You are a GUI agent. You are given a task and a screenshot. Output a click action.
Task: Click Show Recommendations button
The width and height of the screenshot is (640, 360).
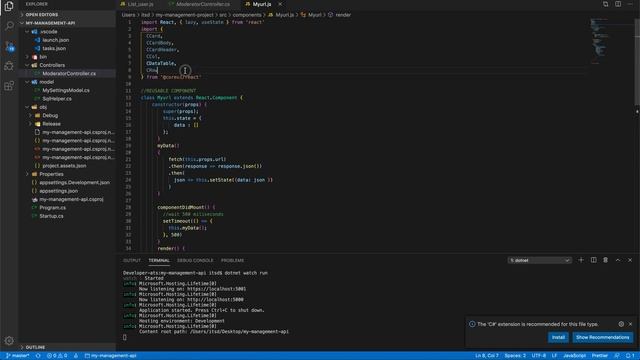pyautogui.click(x=602, y=337)
